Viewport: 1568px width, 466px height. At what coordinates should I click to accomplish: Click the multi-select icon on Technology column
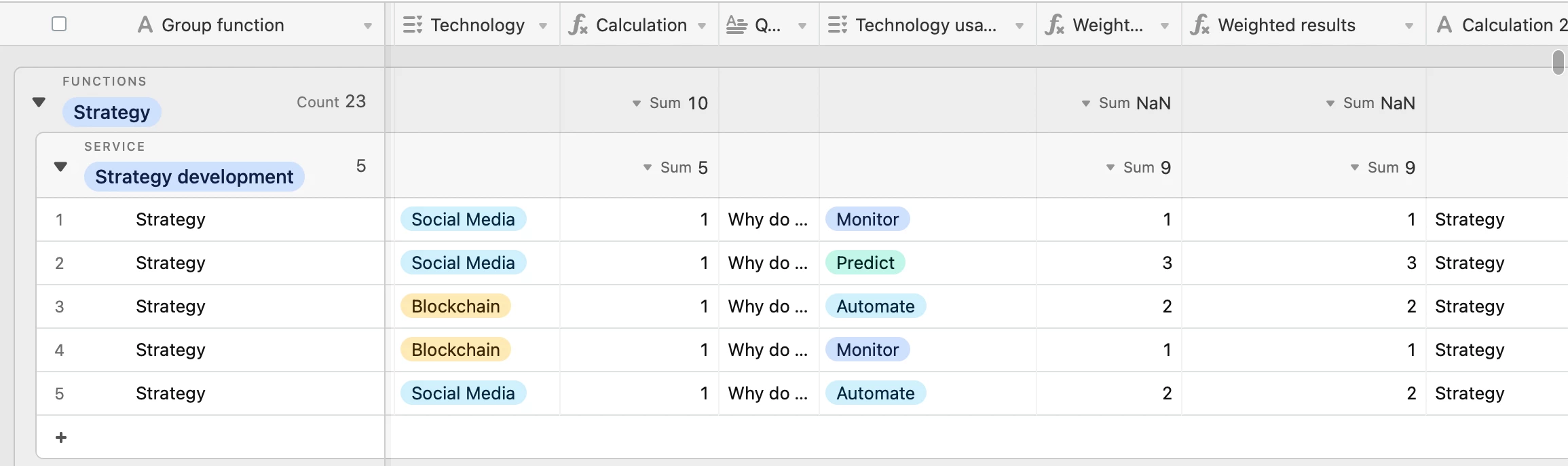coord(412,25)
